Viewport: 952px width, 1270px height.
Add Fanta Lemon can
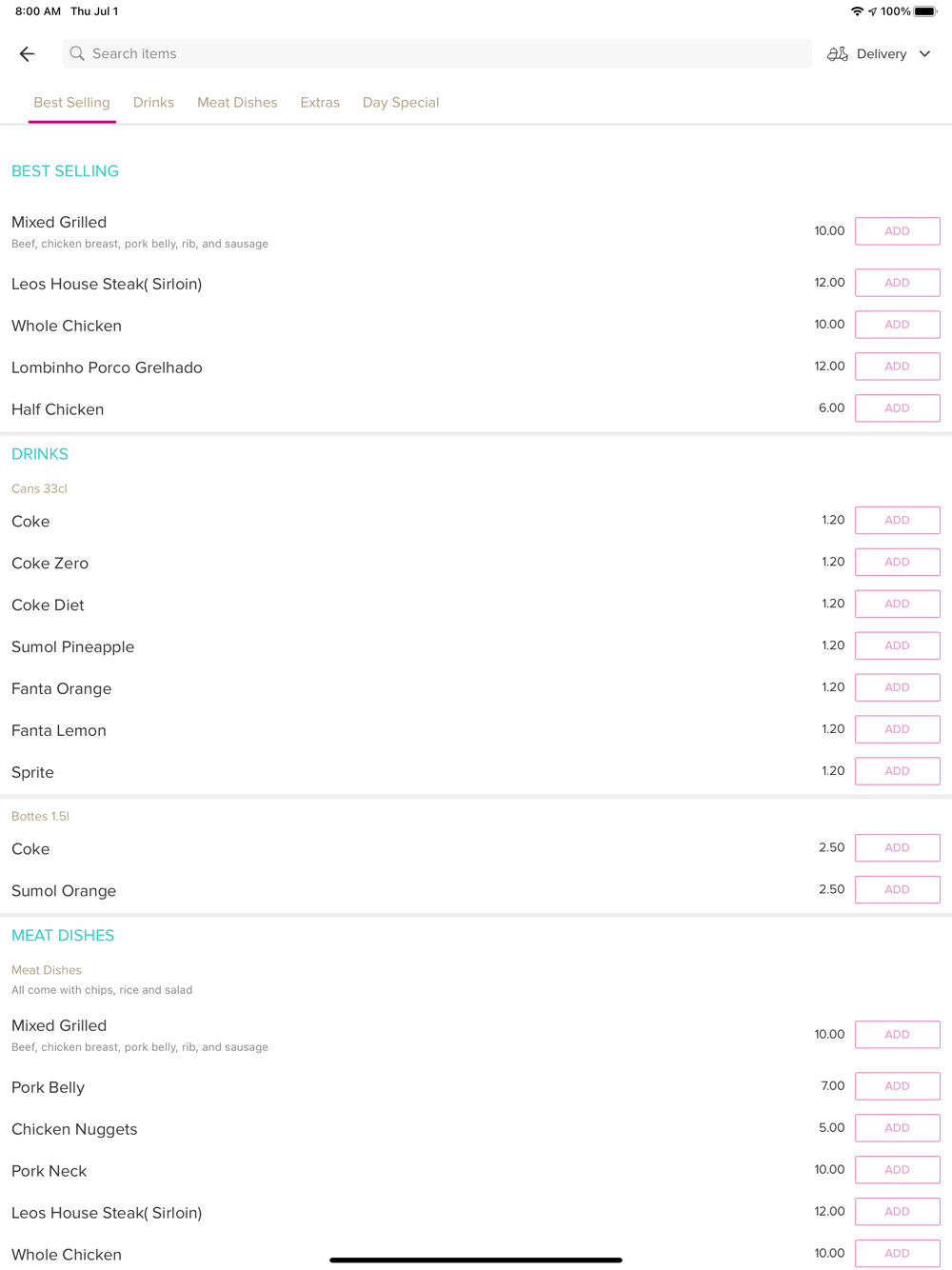click(897, 730)
